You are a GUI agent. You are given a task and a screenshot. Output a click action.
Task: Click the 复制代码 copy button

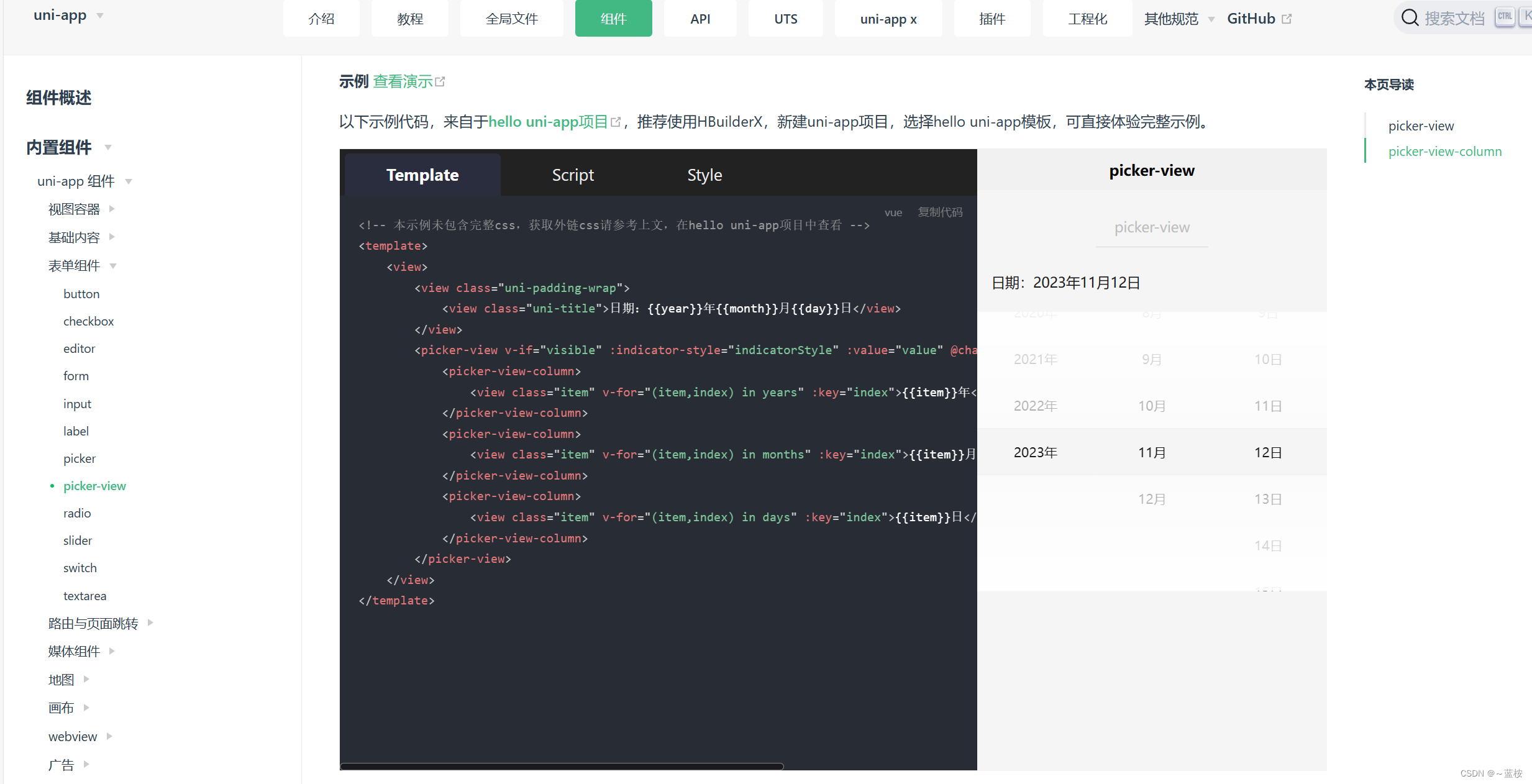click(x=940, y=212)
